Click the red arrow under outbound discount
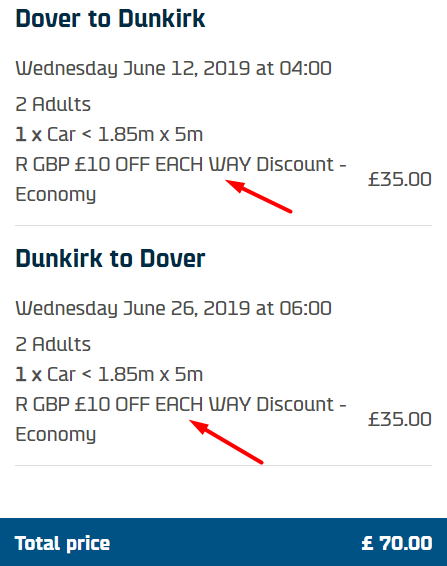This screenshot has height=566, width=447. 259,196
